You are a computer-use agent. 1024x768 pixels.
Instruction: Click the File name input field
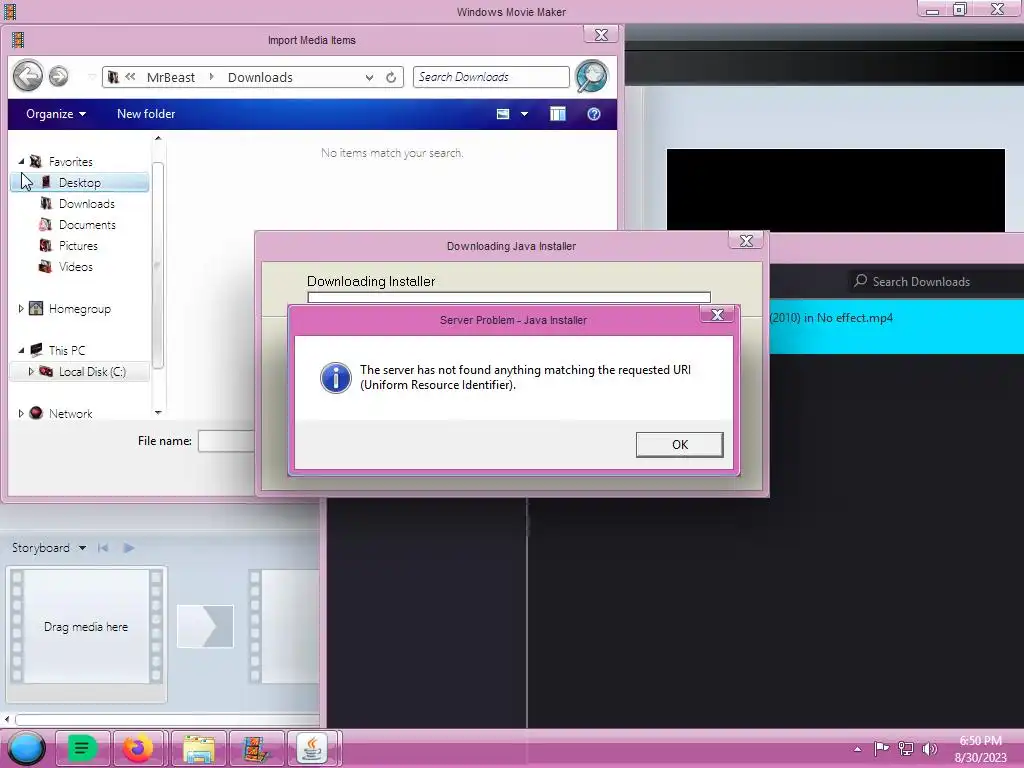[227, 441]
